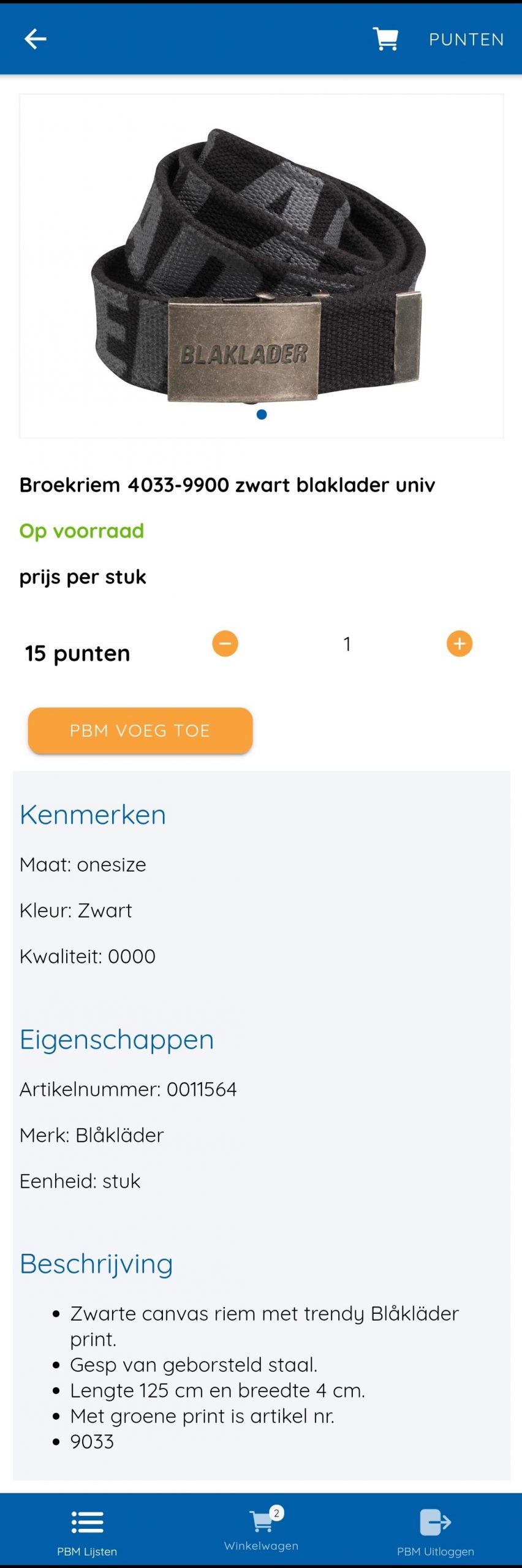Click the quantity field showing 1
522x1568 pixels.
347,644
